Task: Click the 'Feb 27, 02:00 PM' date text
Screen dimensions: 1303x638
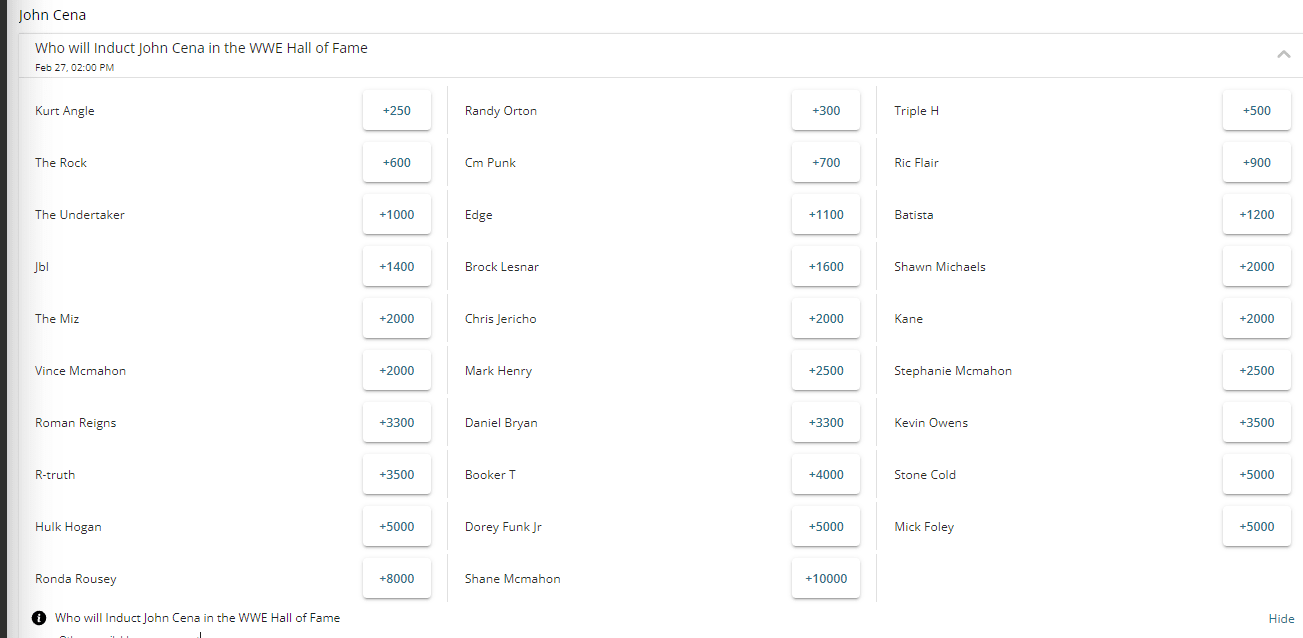Action: (74, 68)
